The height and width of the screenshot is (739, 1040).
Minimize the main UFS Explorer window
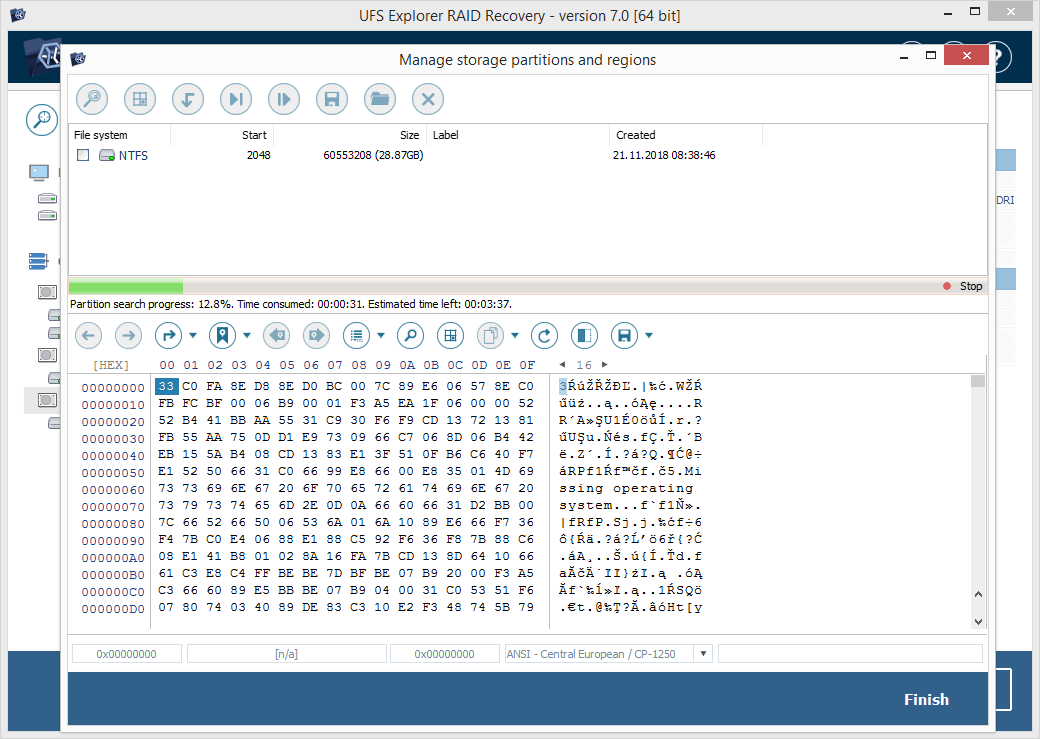pyautogui.click(x=948, y=12)
